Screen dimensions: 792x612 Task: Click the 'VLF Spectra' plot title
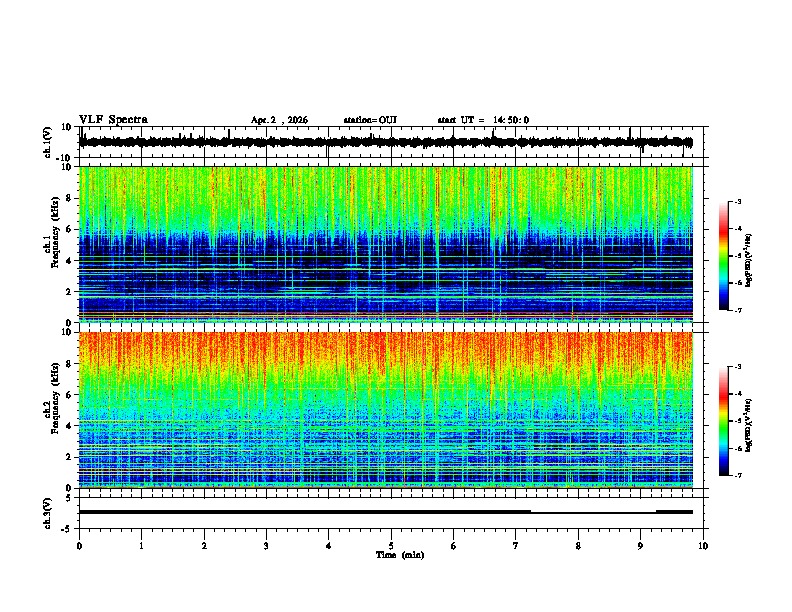pyautogui.click(x=113, y=120)
